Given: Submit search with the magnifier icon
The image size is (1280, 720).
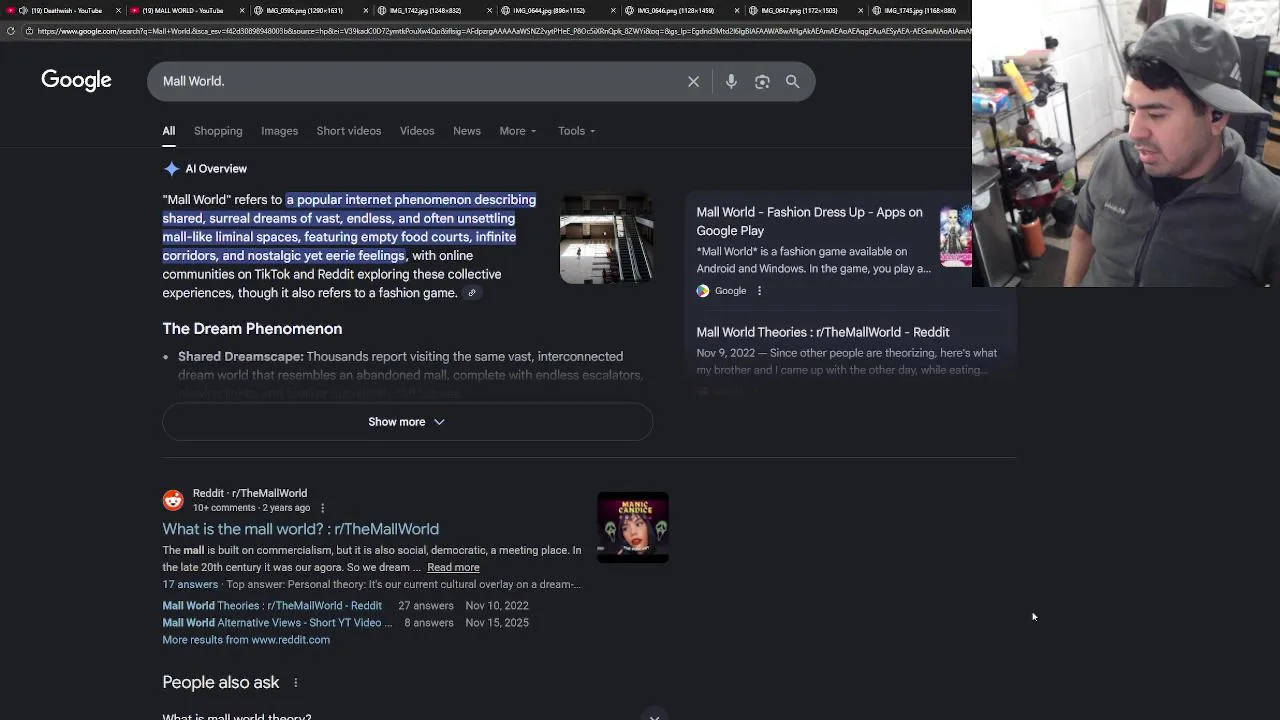Looking at the screenshot, I should click(x=792, y=82).
